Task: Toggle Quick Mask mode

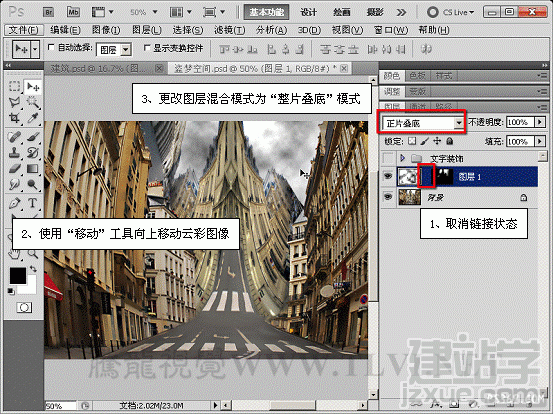Action: click(x=24, y=308)
